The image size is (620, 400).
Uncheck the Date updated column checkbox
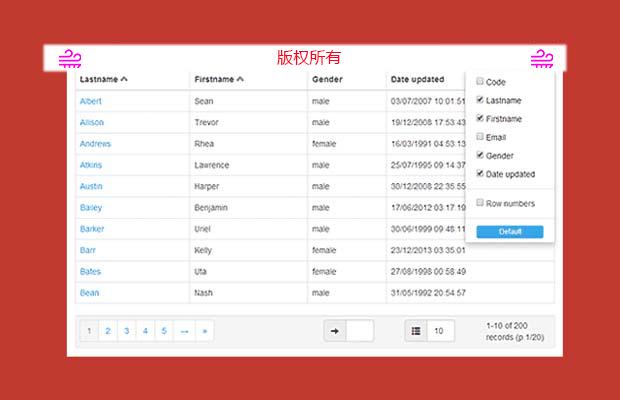pyautogui.click(x=481, y=174)
